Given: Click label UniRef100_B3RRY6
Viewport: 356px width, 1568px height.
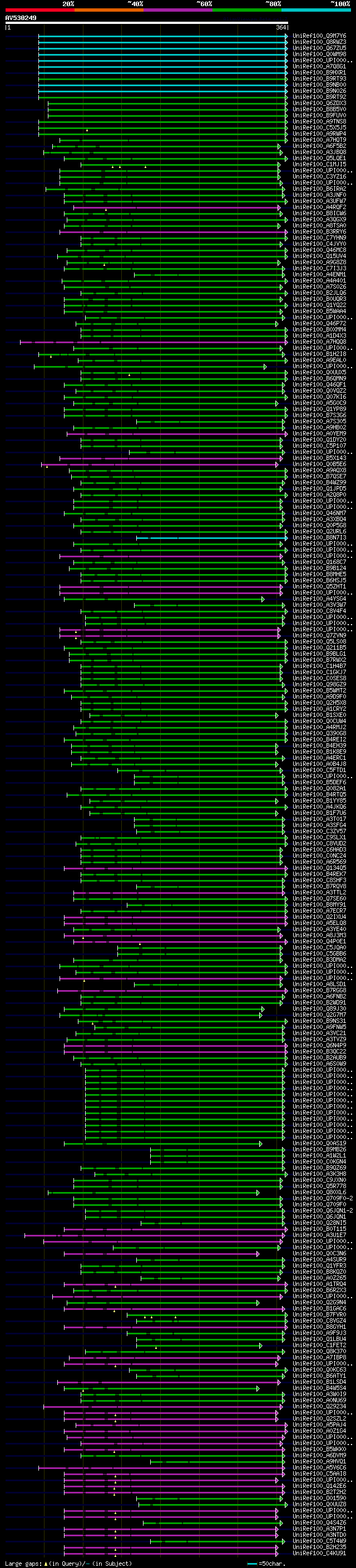Looking at the screenshot, I should click(319, 231).
